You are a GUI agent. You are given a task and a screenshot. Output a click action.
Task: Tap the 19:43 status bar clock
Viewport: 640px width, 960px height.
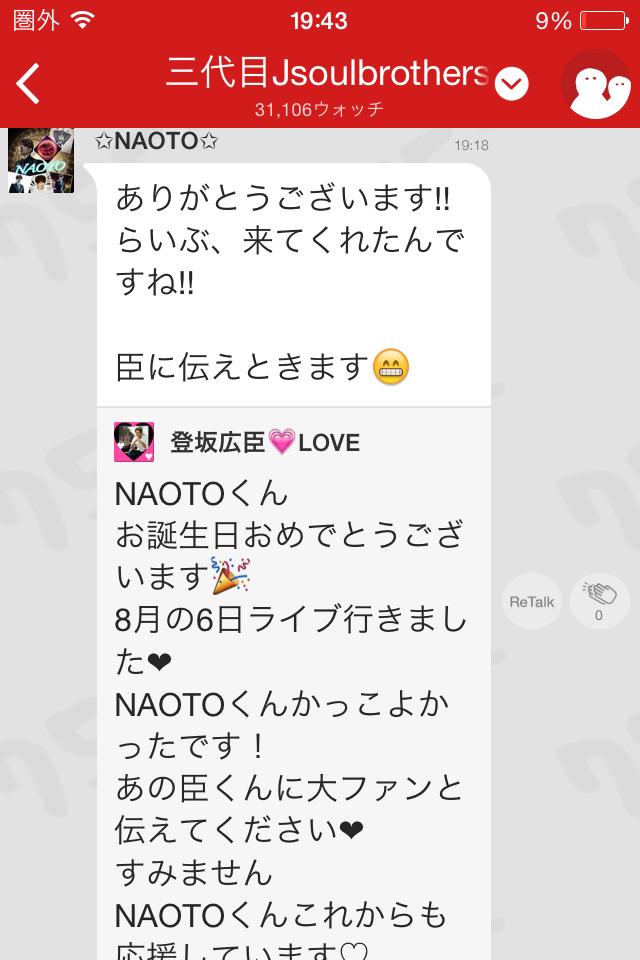point(319,21)
